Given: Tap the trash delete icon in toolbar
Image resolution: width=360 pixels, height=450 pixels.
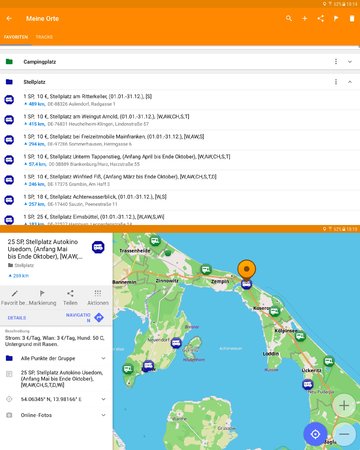Looking at the screenshot, I should pyautogui.click(x=352, y=19).
